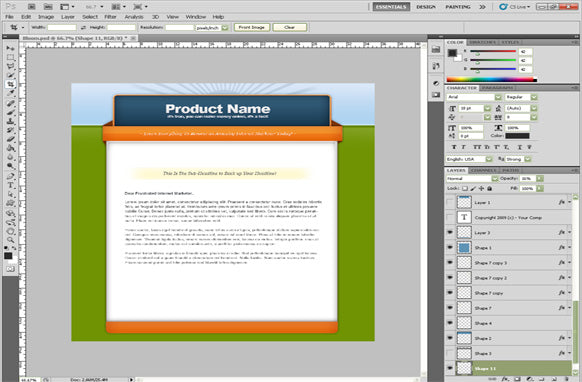Select the Eyedropper tool
This screenshot has width=582, height=382.
10,93
